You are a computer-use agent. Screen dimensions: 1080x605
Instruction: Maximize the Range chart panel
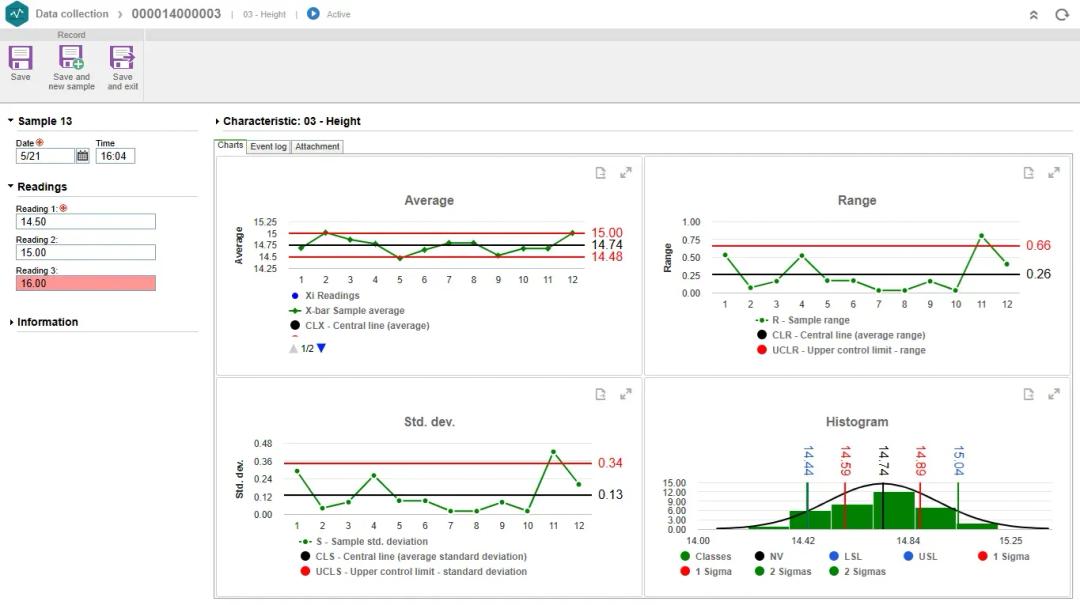(1053, 173)
